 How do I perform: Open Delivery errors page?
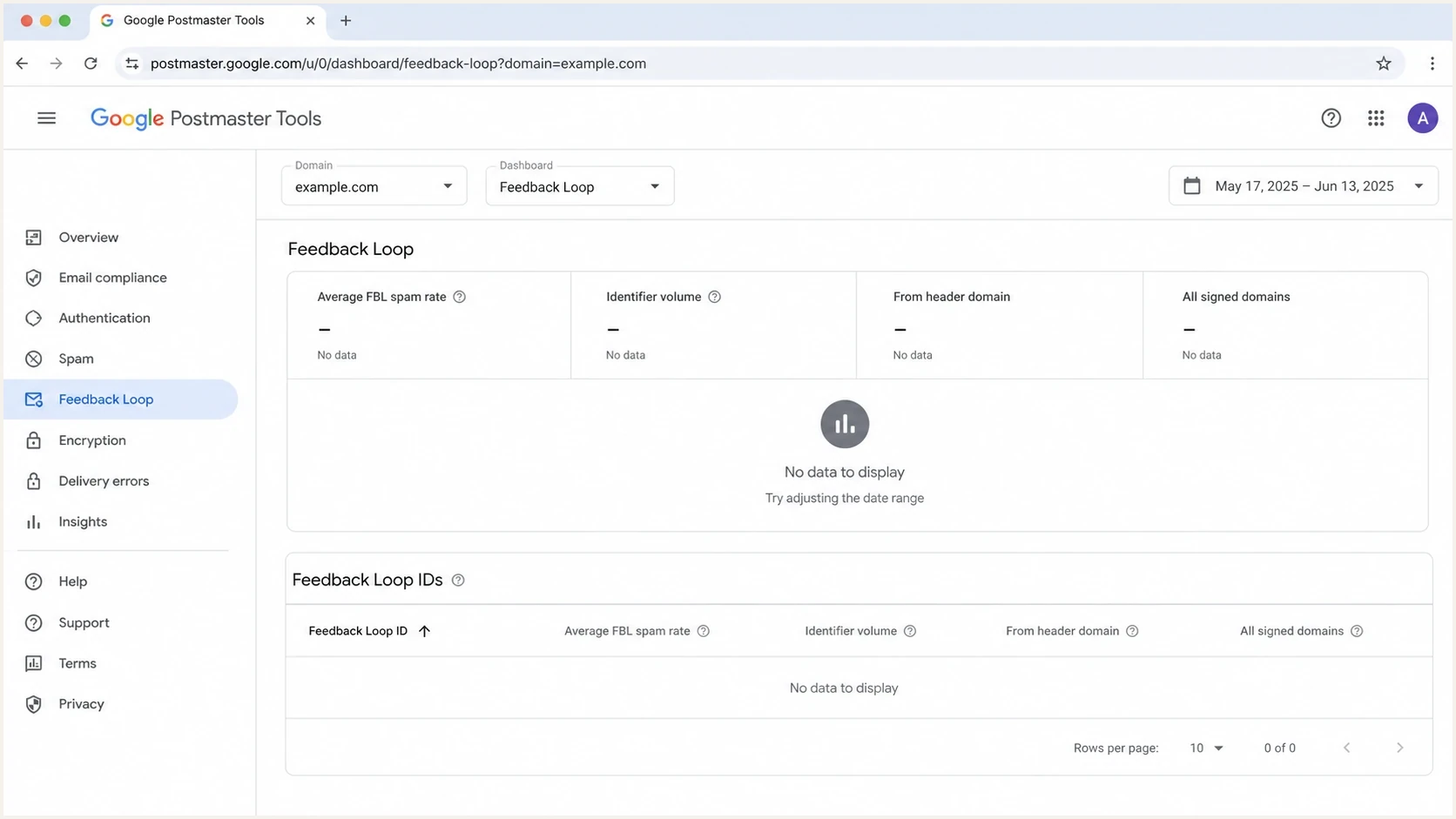click(x=122, y=481)
